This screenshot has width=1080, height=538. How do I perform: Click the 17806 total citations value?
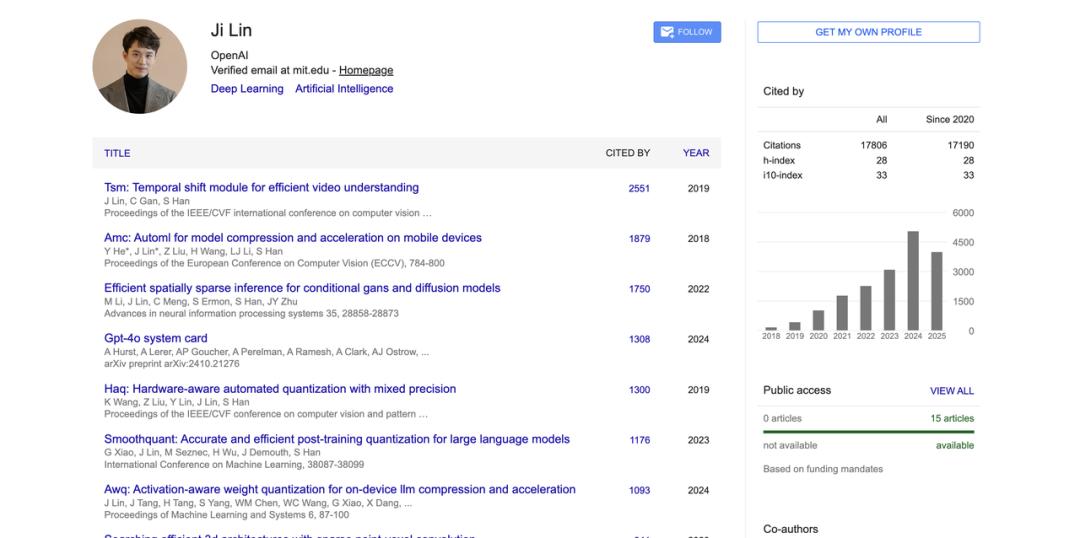(x=873, y=145)
